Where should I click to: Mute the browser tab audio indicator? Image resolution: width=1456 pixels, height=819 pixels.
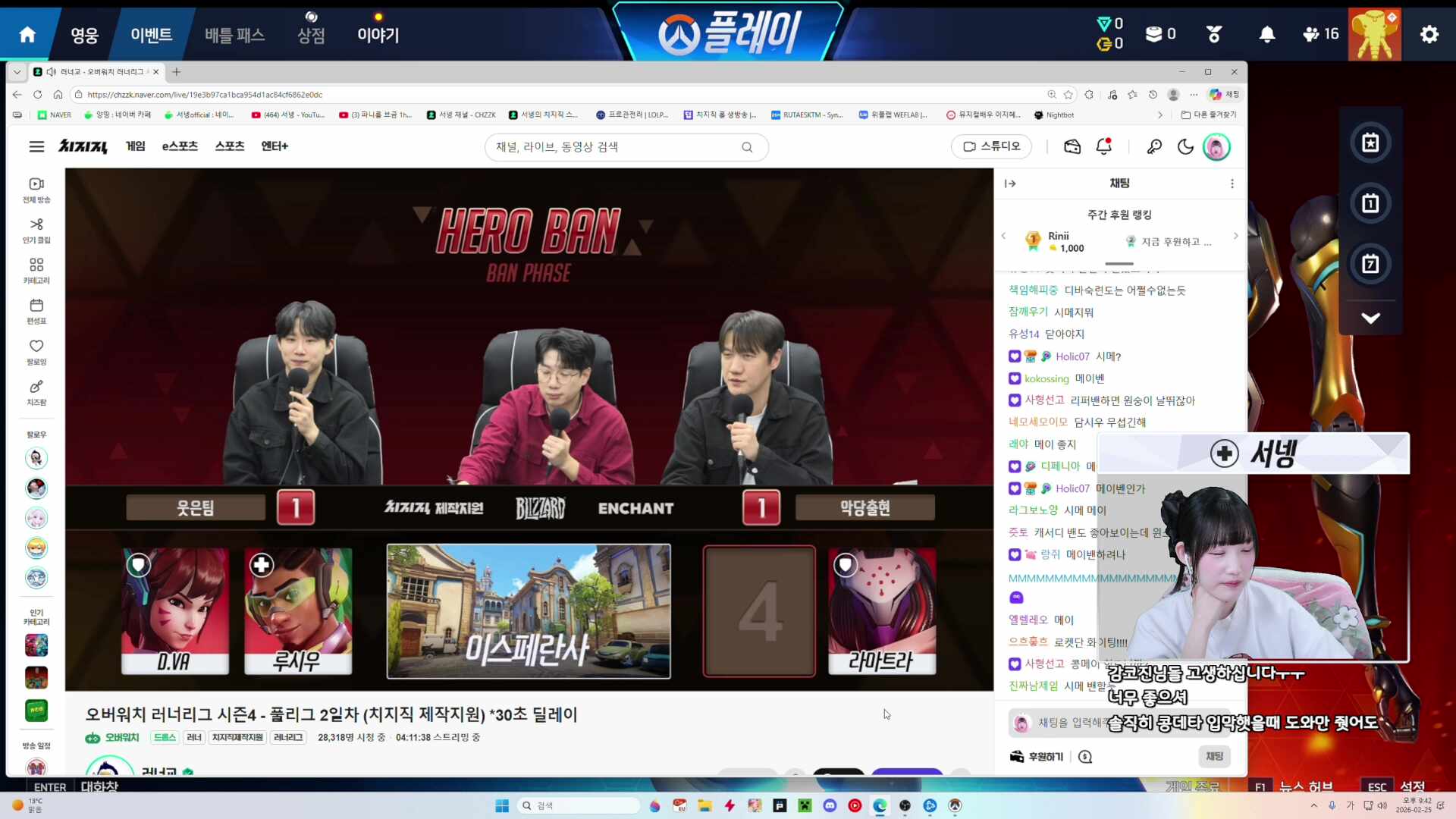tap(50, 72)
